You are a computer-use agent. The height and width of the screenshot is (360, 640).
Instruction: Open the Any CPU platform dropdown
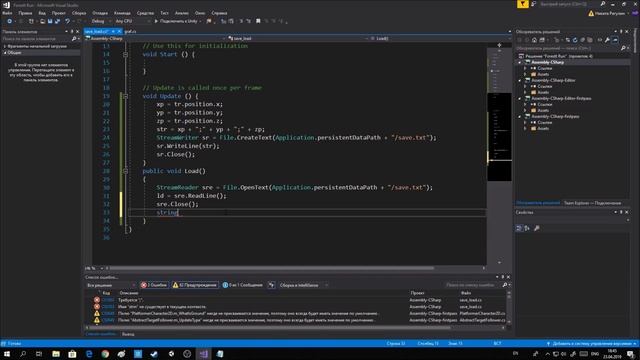pyautogui.click(x=132, y=21)
